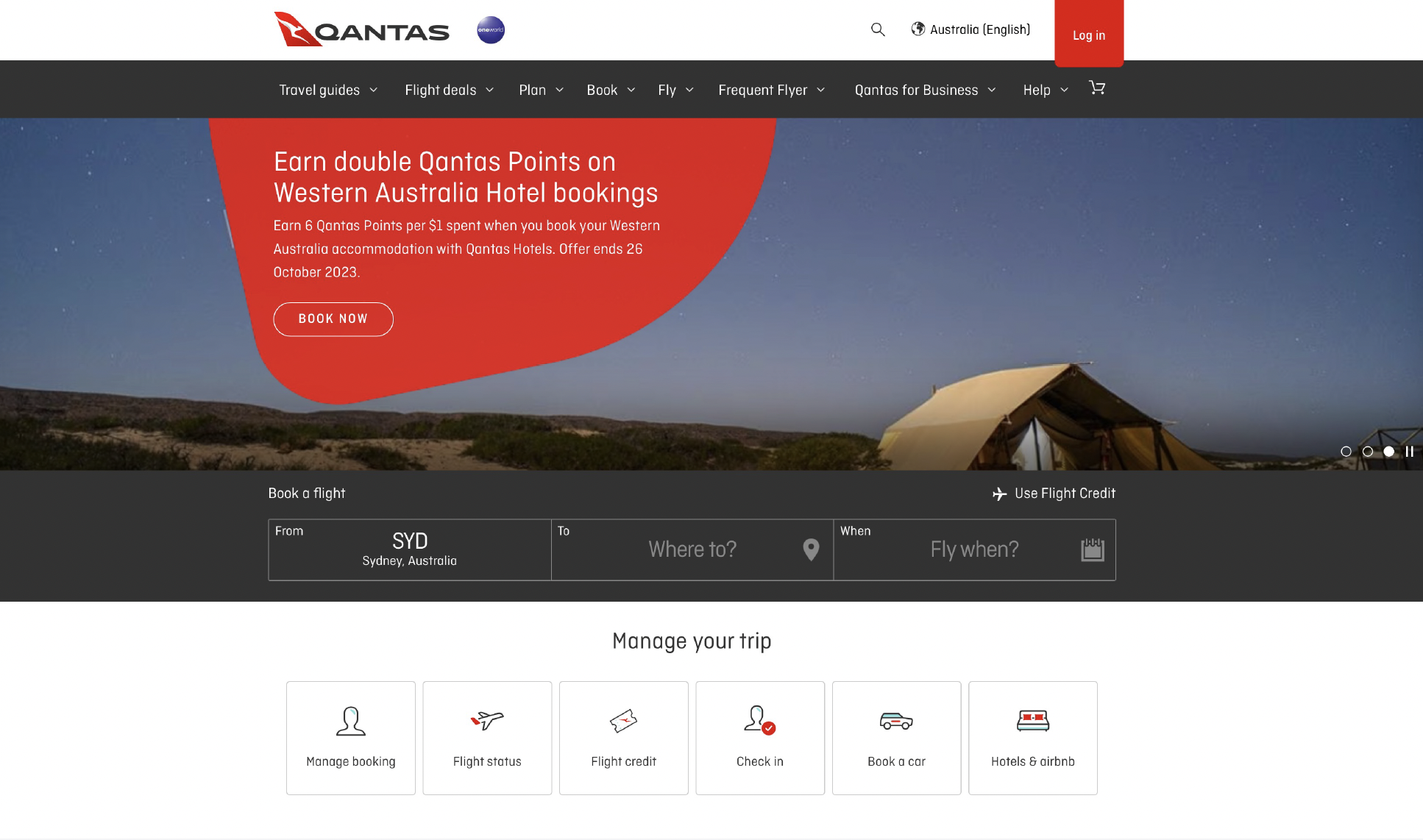Expand the Frequent Flyer menu chevron
1423x840 pixels.
820,90
